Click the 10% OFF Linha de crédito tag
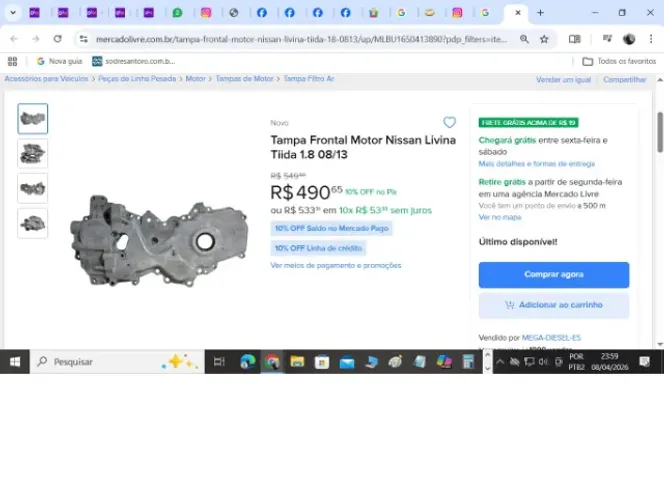664x500 pixels. [x=318, y=248]
